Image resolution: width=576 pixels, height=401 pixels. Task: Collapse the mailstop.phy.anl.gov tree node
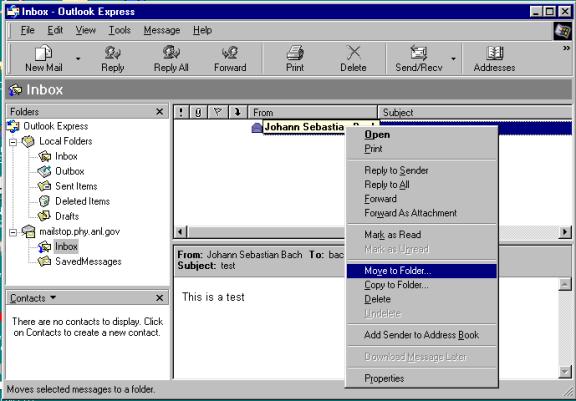(13, 232)
